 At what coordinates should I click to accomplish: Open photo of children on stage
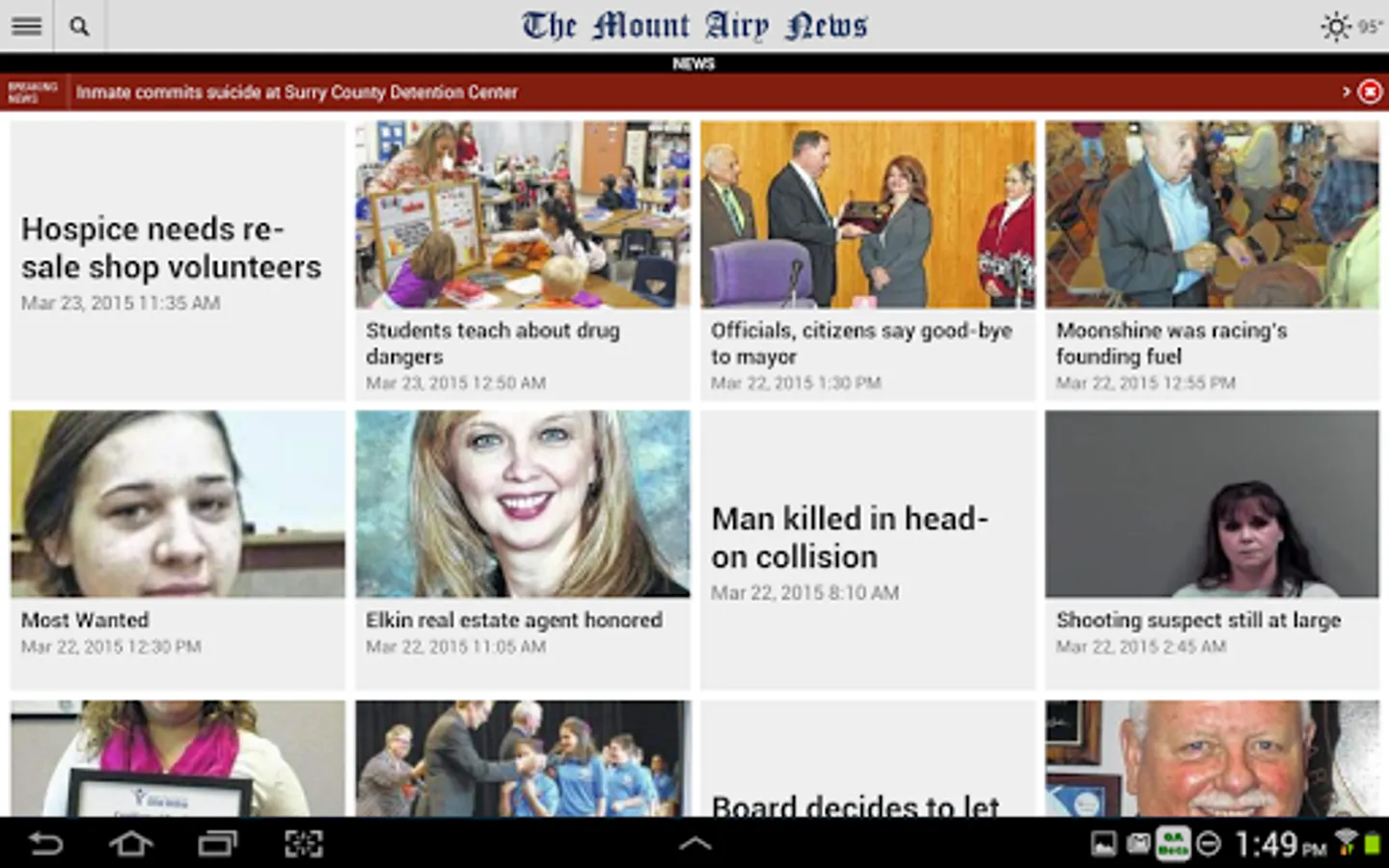pos(523,759)
